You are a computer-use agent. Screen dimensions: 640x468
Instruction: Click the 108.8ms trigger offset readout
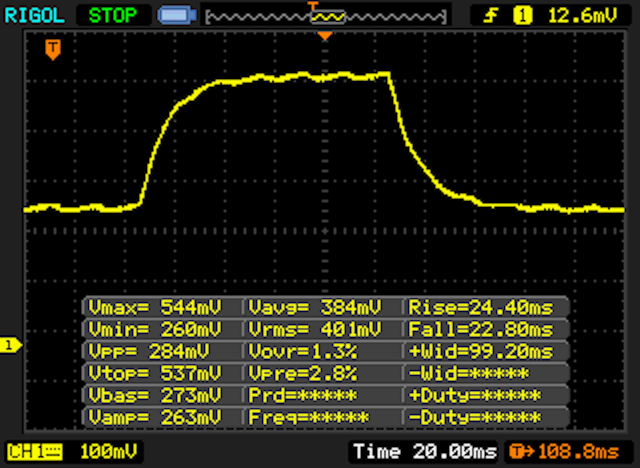tap(568, 452)
